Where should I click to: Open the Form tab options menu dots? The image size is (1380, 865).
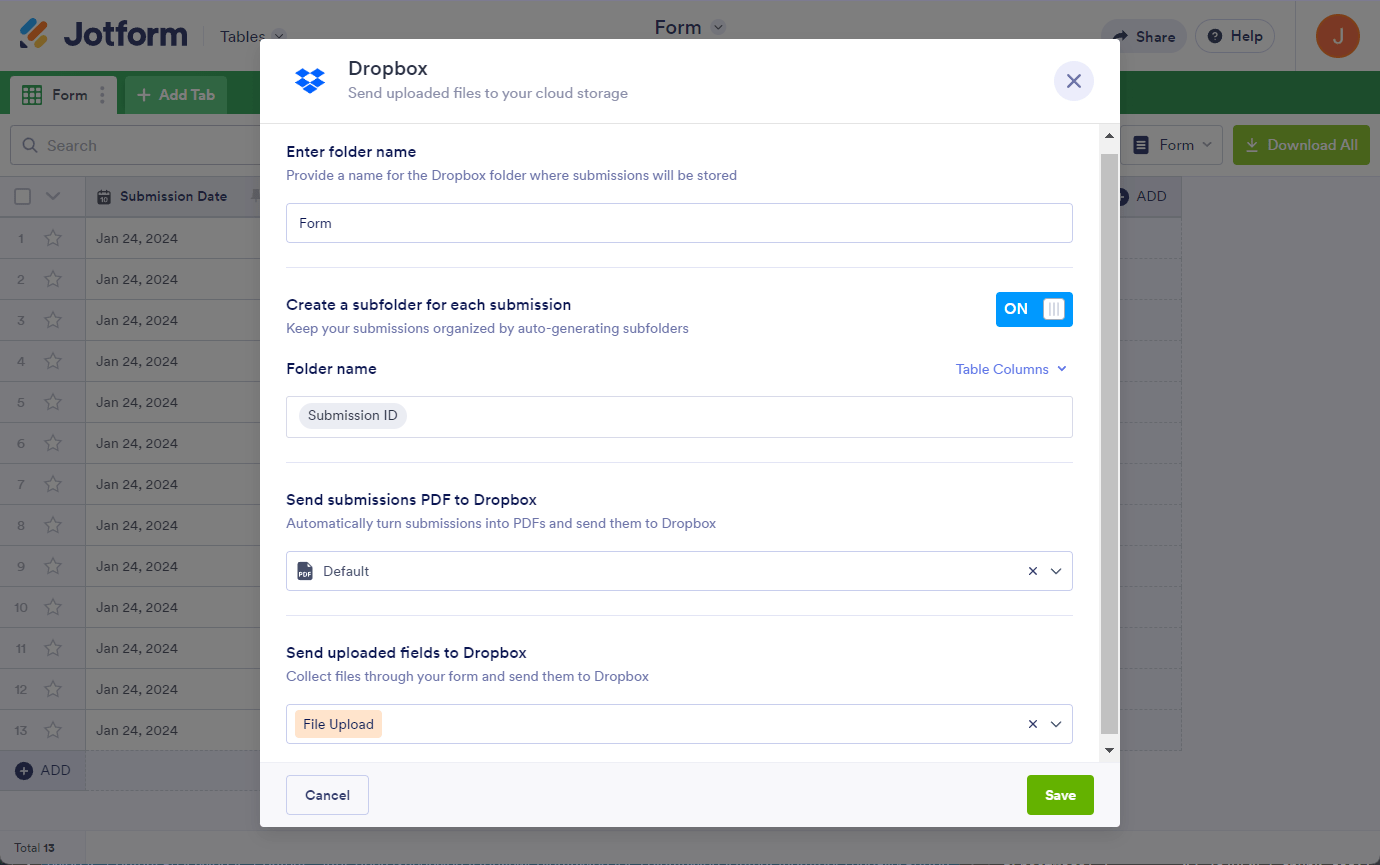[102, 95]
